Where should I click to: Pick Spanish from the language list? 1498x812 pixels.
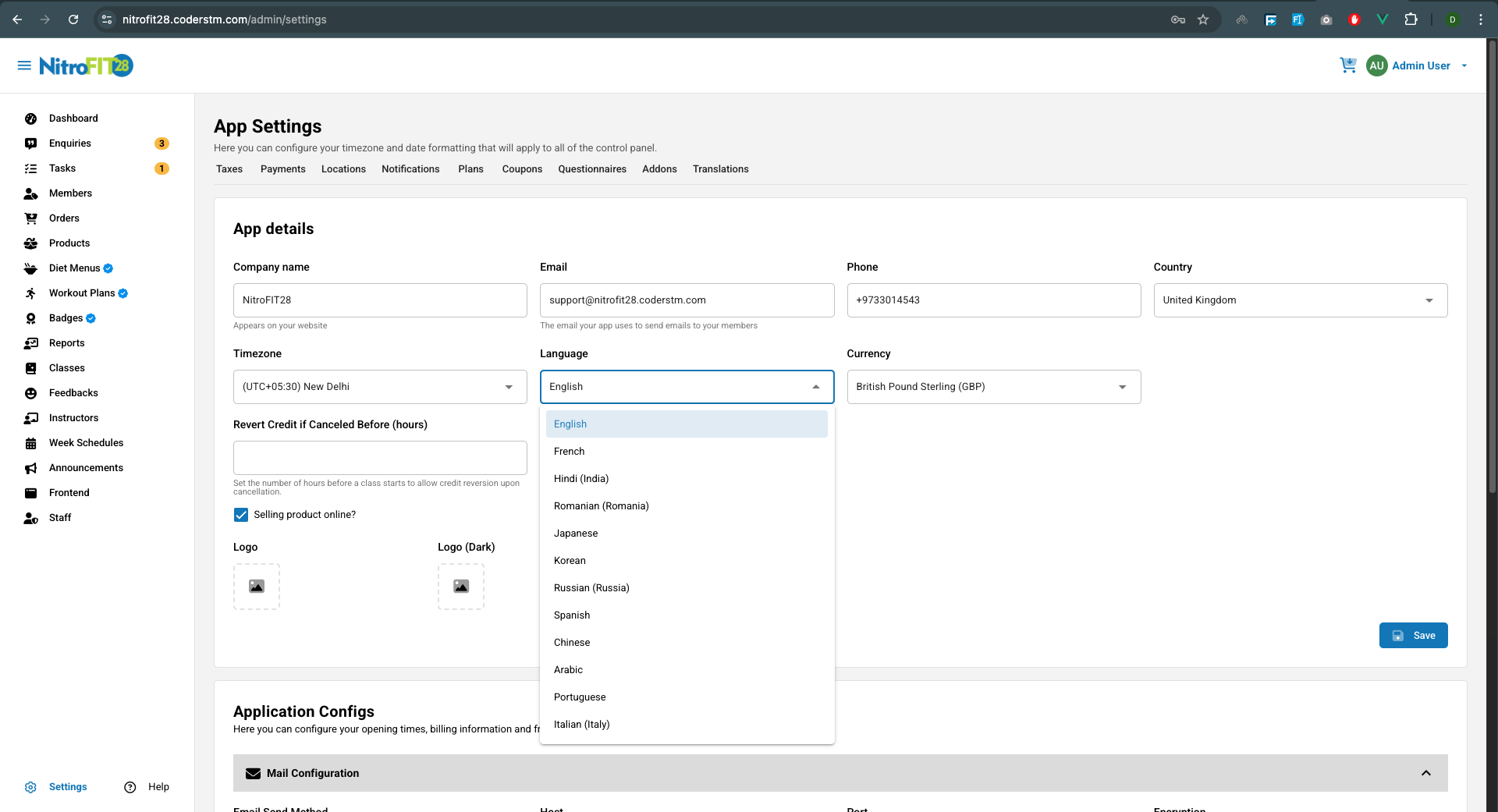pos(687,615)
